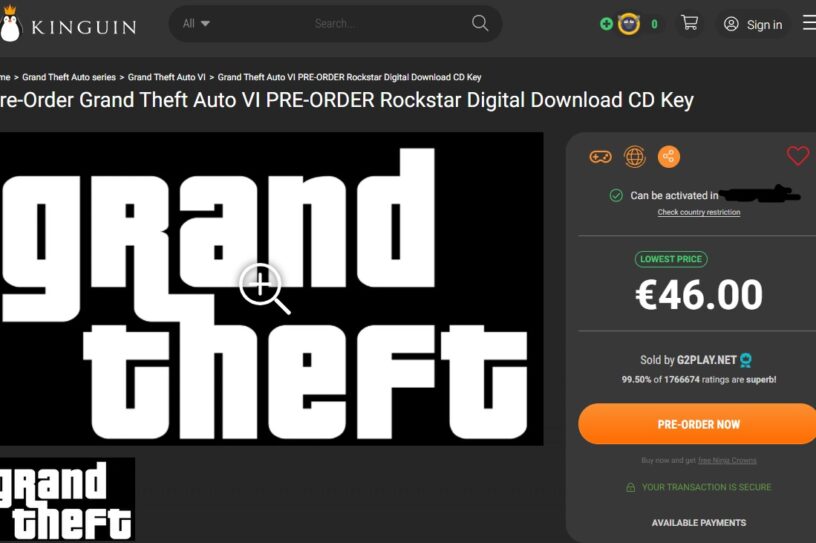This screenshot has height=543, width=816.
Task: Open the shopping cart
Action: pyautogui.click(x=689, y=22)
